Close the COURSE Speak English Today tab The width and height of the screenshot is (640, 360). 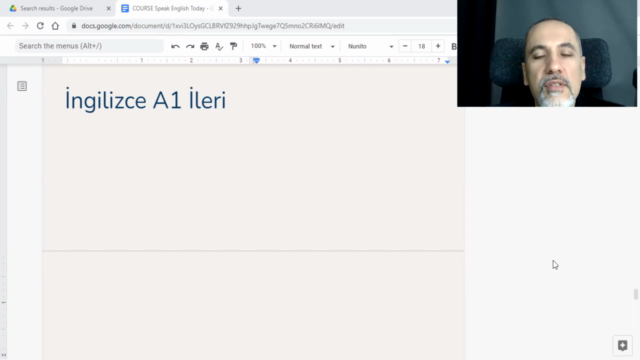(220, 9)
